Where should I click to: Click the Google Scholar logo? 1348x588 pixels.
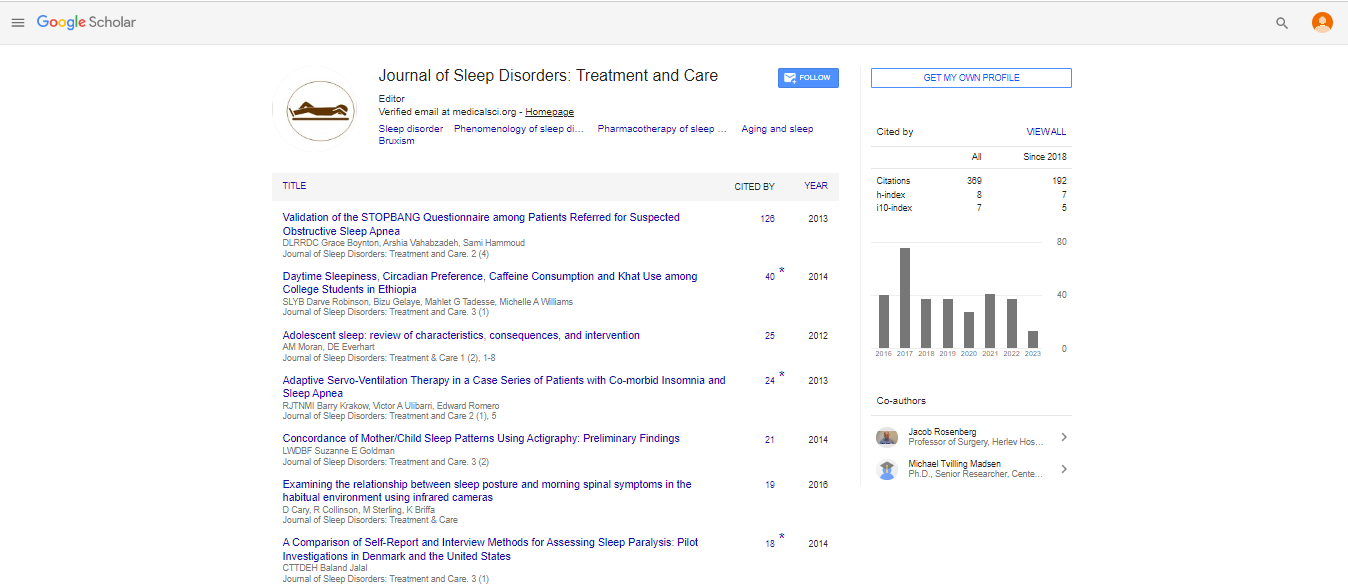86,22
